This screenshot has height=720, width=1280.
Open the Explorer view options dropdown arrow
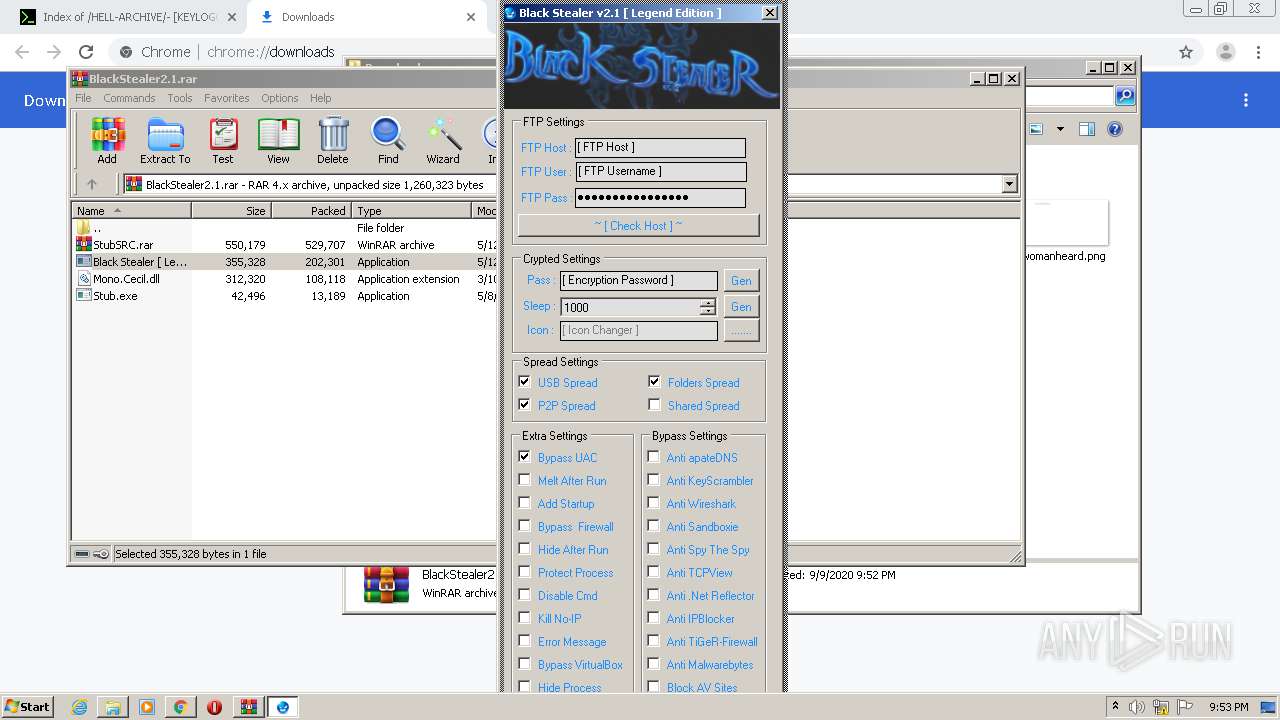pos(1060,129)
